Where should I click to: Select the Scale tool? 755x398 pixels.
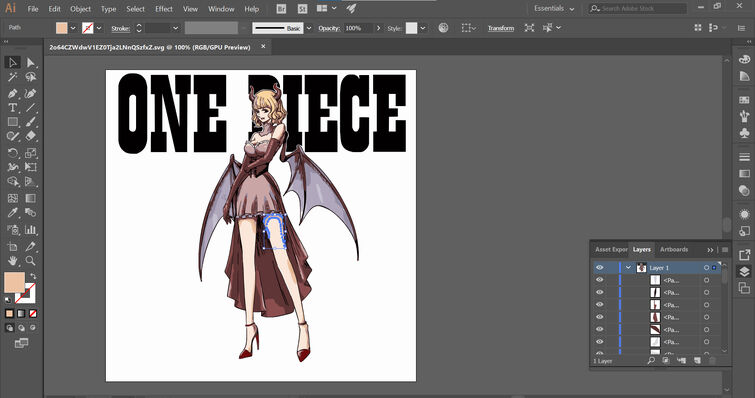(30, 154)
